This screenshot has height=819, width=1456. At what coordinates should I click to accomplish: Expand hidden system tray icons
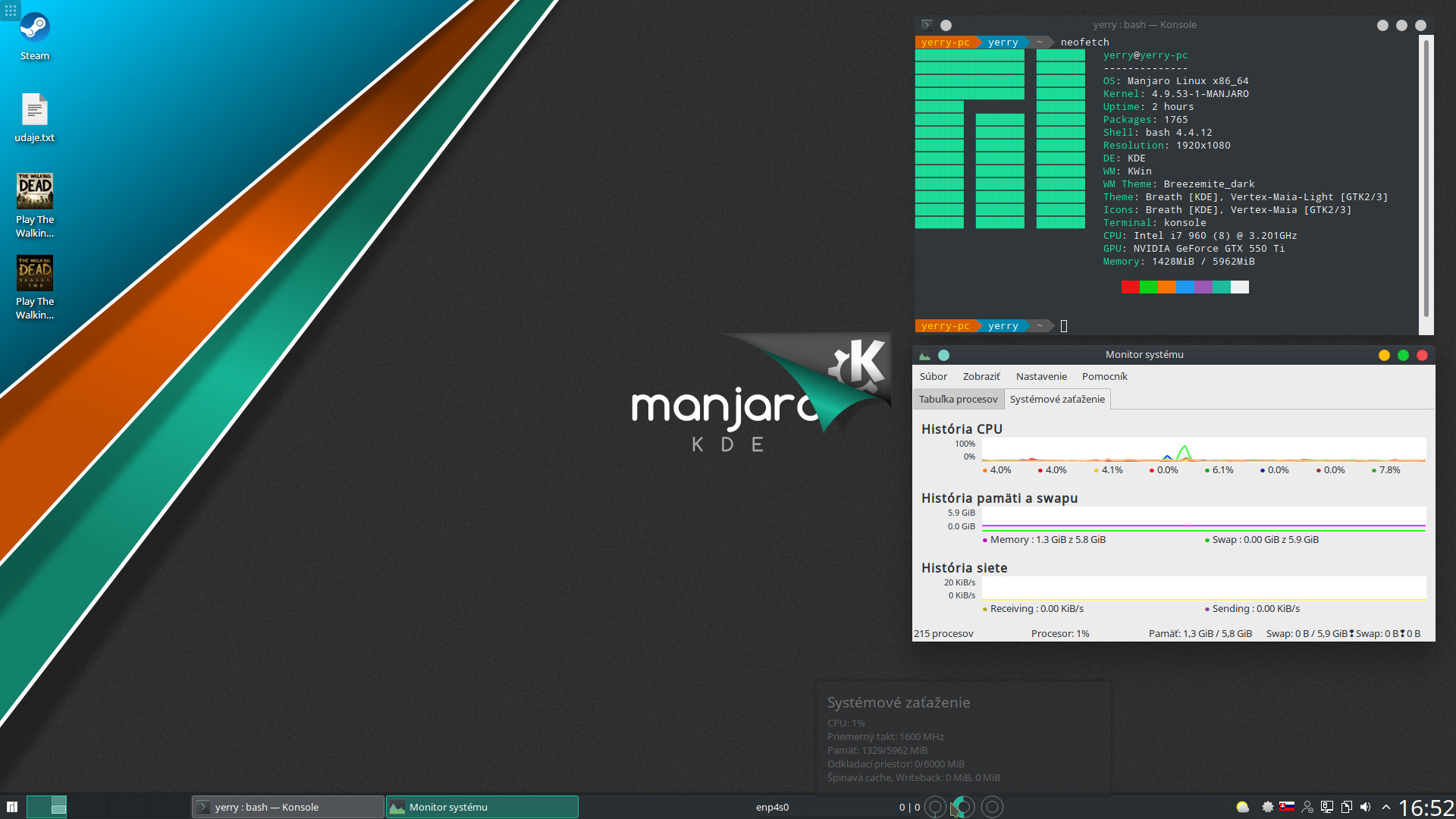(x=1386, y=807)
